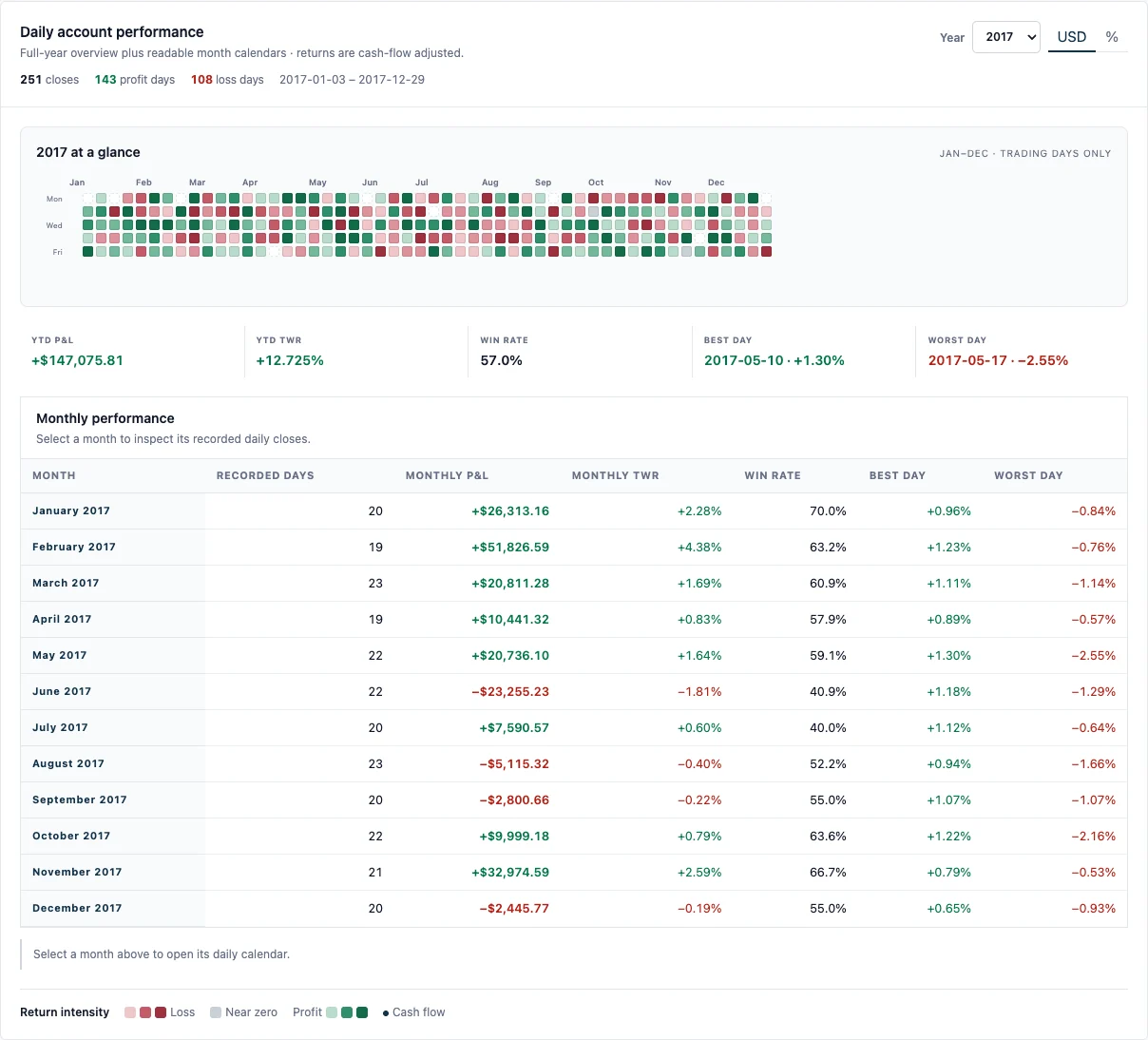
Task: Click the darkest Profit swatch in the legend
Action: pyautogui.click(x=362, y=1012)
